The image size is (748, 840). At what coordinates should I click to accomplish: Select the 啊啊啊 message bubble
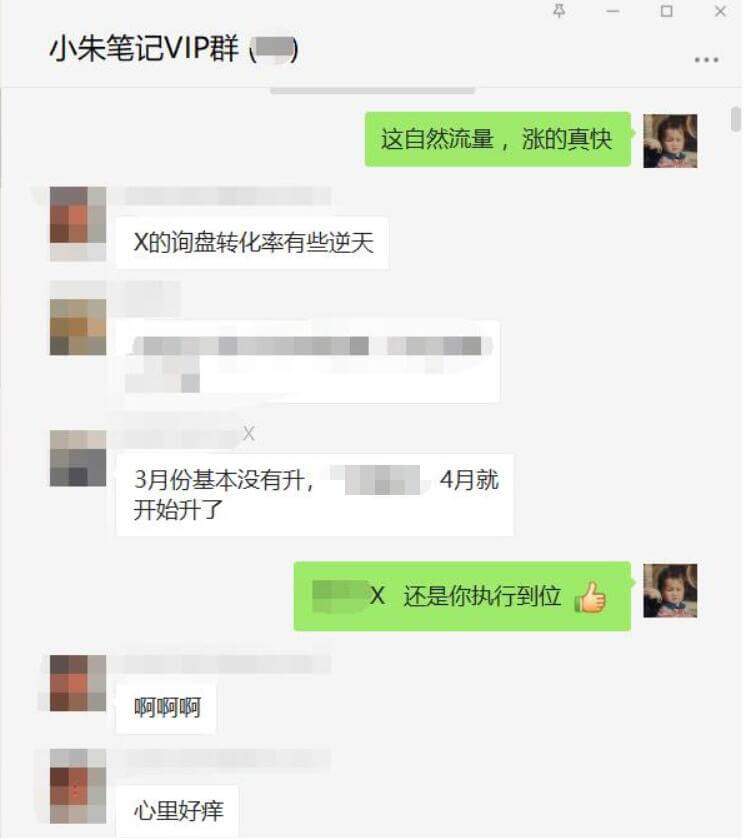(166, 707)
